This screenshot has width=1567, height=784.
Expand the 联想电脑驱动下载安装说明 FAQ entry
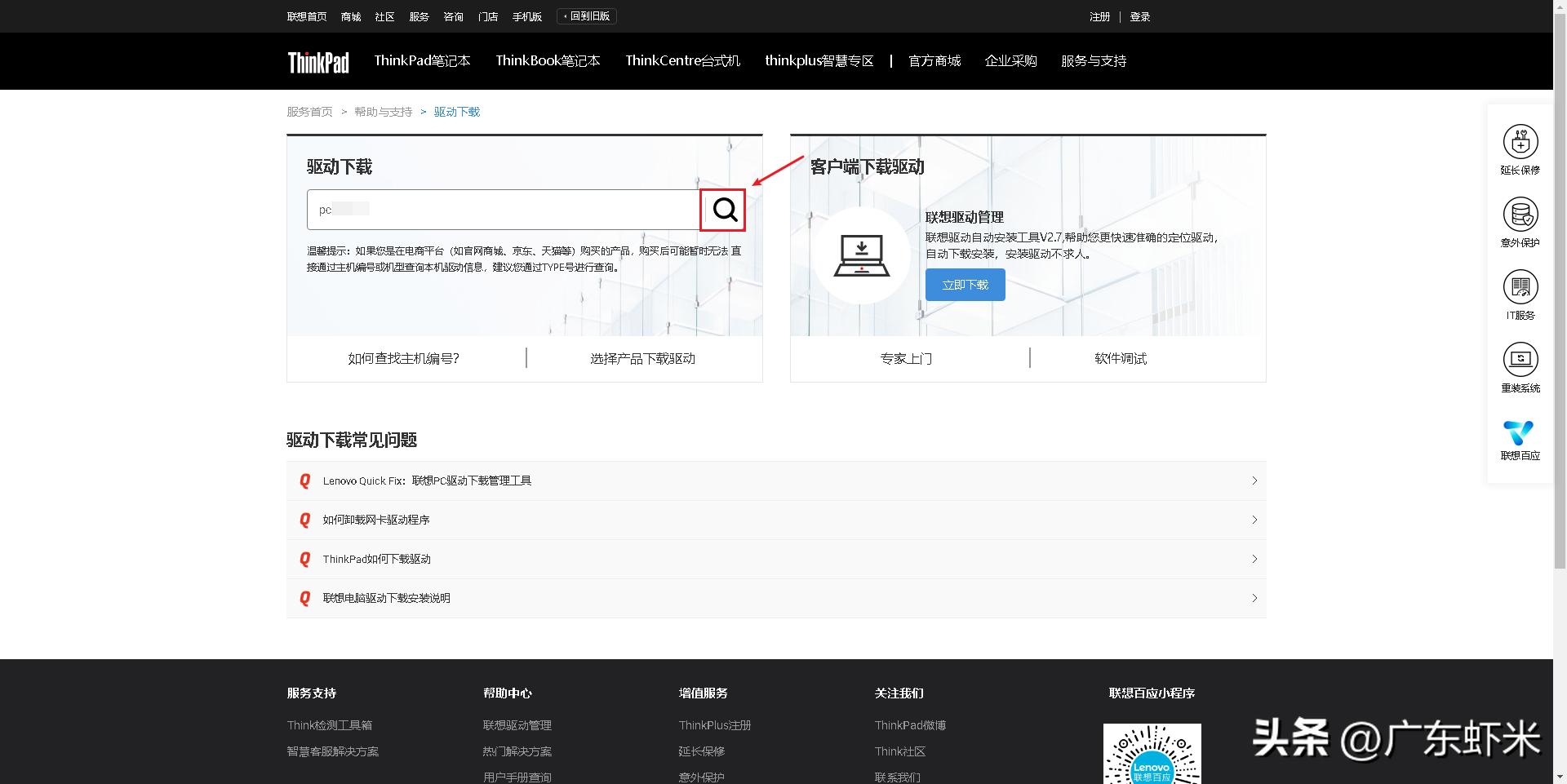[x=385, y=597]
